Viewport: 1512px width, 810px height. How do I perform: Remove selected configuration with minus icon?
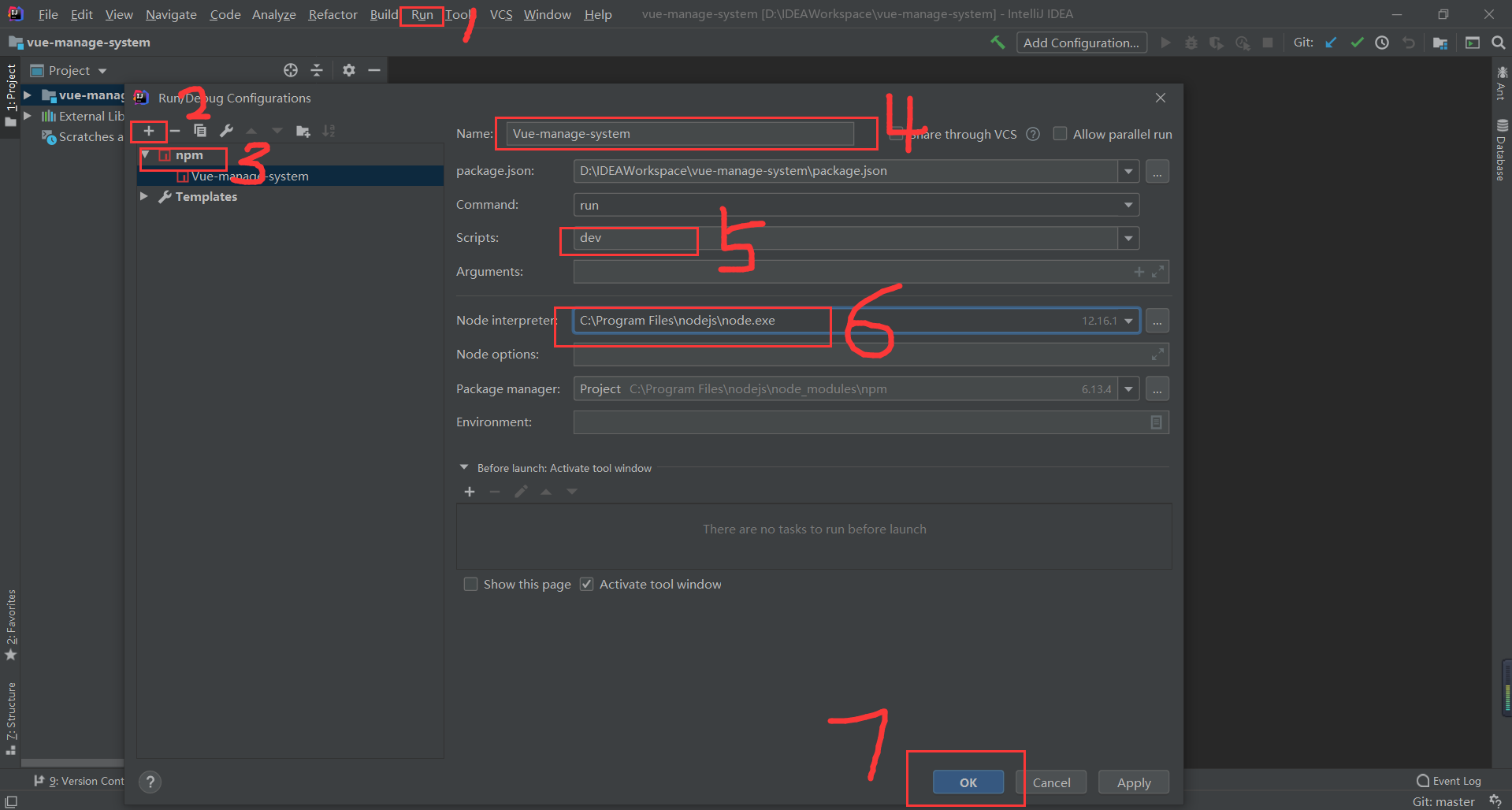175,131
